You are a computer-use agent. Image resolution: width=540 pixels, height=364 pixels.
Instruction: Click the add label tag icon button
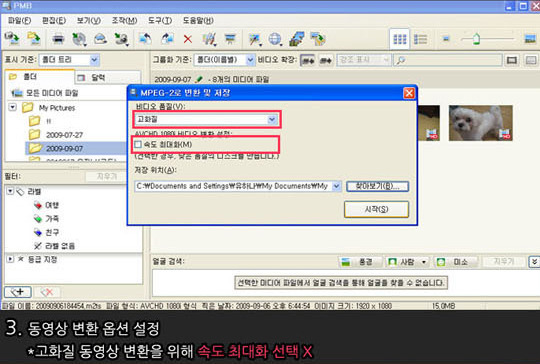point(18,292)
